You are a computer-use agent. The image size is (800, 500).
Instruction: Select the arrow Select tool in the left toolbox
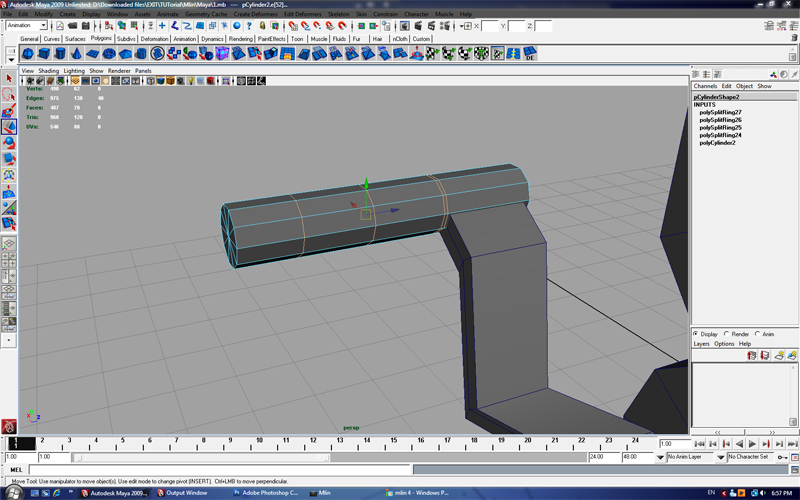(8, 79)
